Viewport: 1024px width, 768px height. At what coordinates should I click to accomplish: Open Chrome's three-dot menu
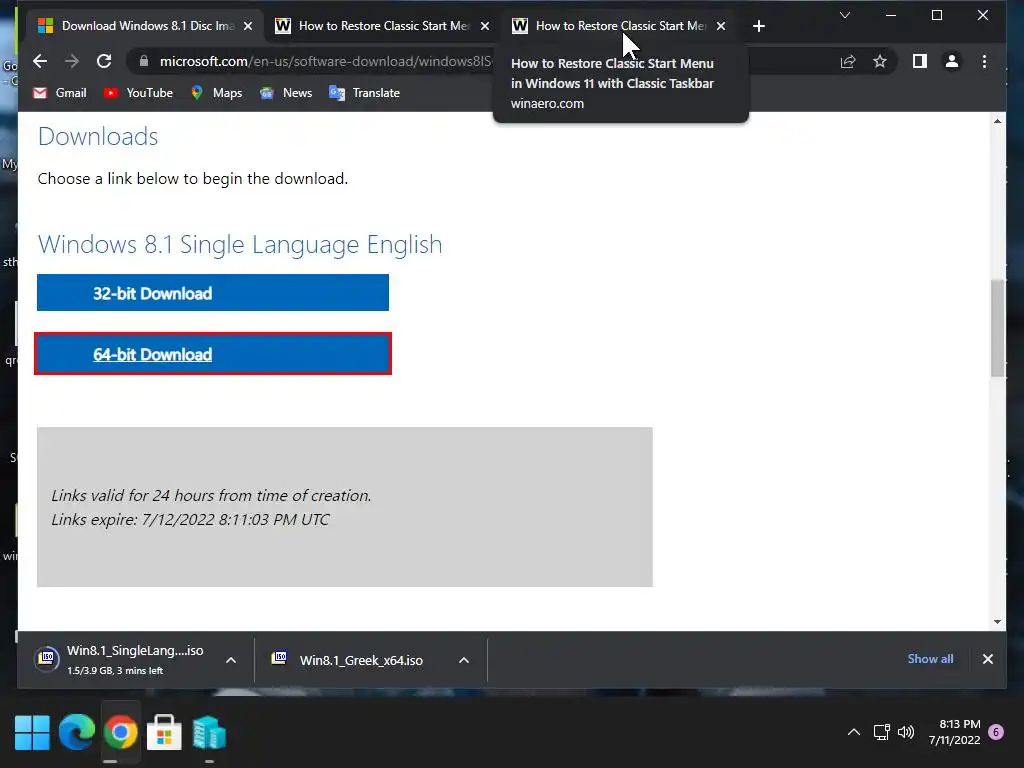click(x=984, y=61)
